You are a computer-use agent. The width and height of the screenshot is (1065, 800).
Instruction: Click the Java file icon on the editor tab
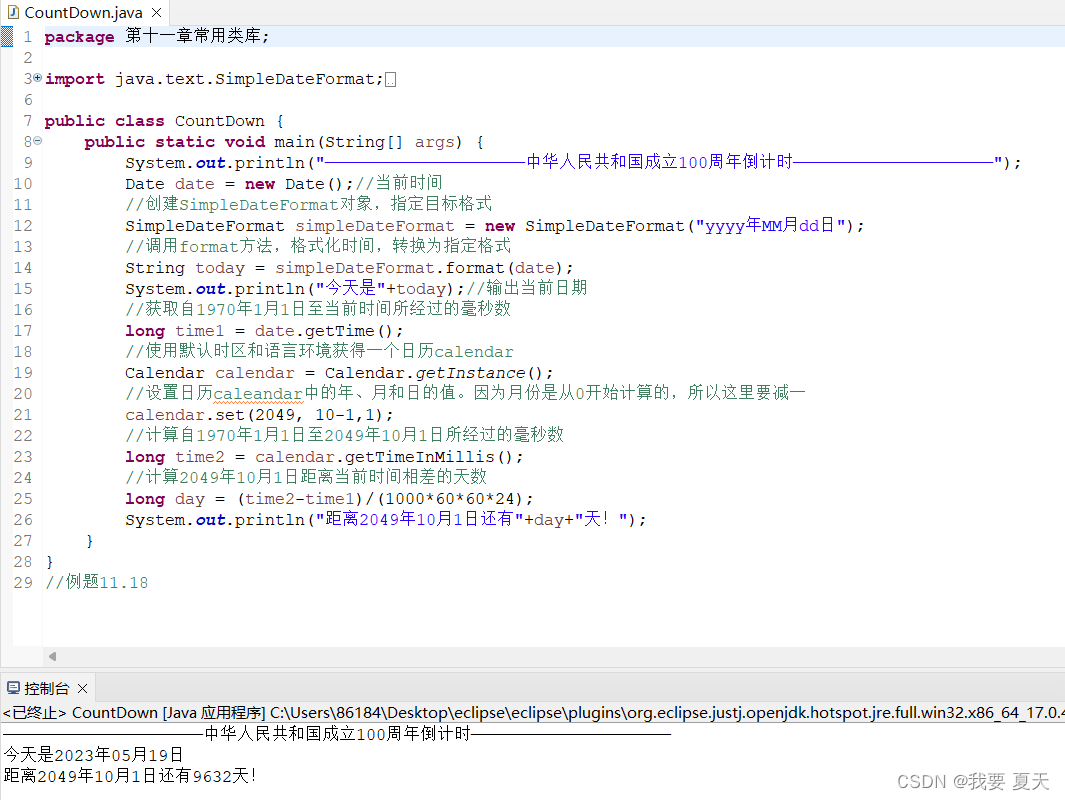(x=12, y=14)
